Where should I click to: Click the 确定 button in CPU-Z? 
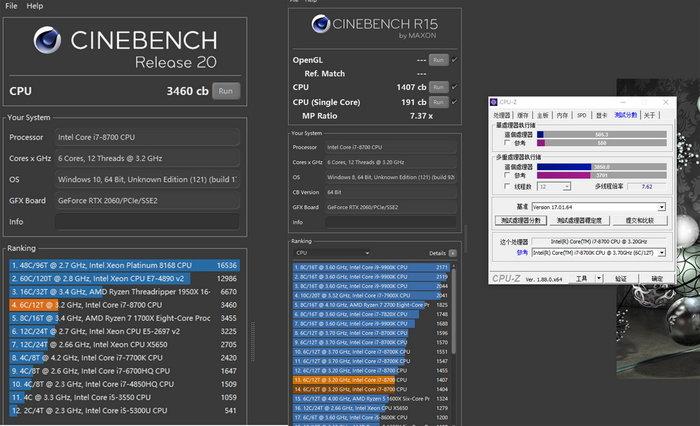[657, 279]
